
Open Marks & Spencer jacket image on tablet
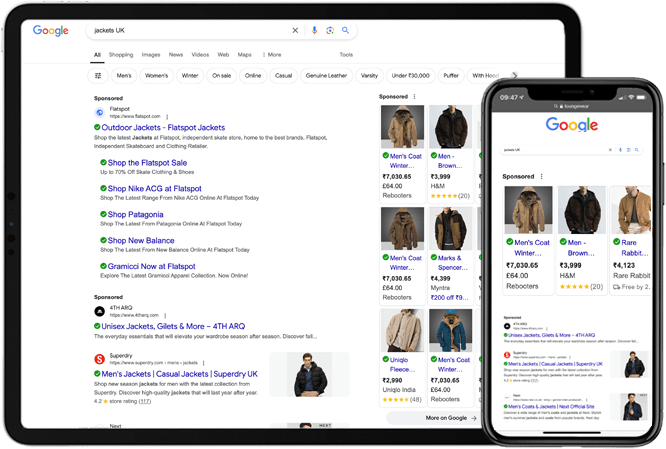(x=451, y=229)
